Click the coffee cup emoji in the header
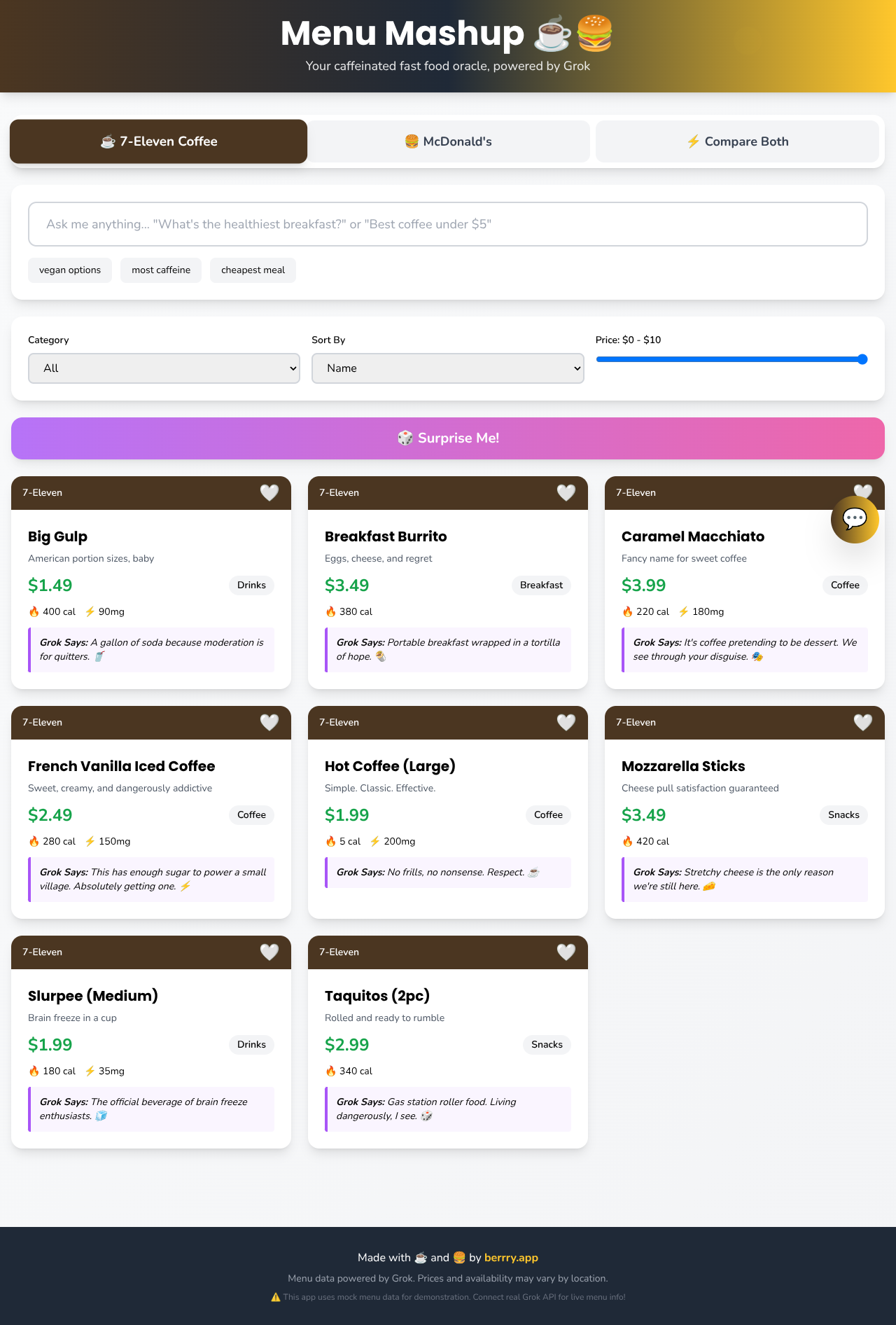This screenshot has width=896, height=1325. pyautogui.click(x=552, y=34)
